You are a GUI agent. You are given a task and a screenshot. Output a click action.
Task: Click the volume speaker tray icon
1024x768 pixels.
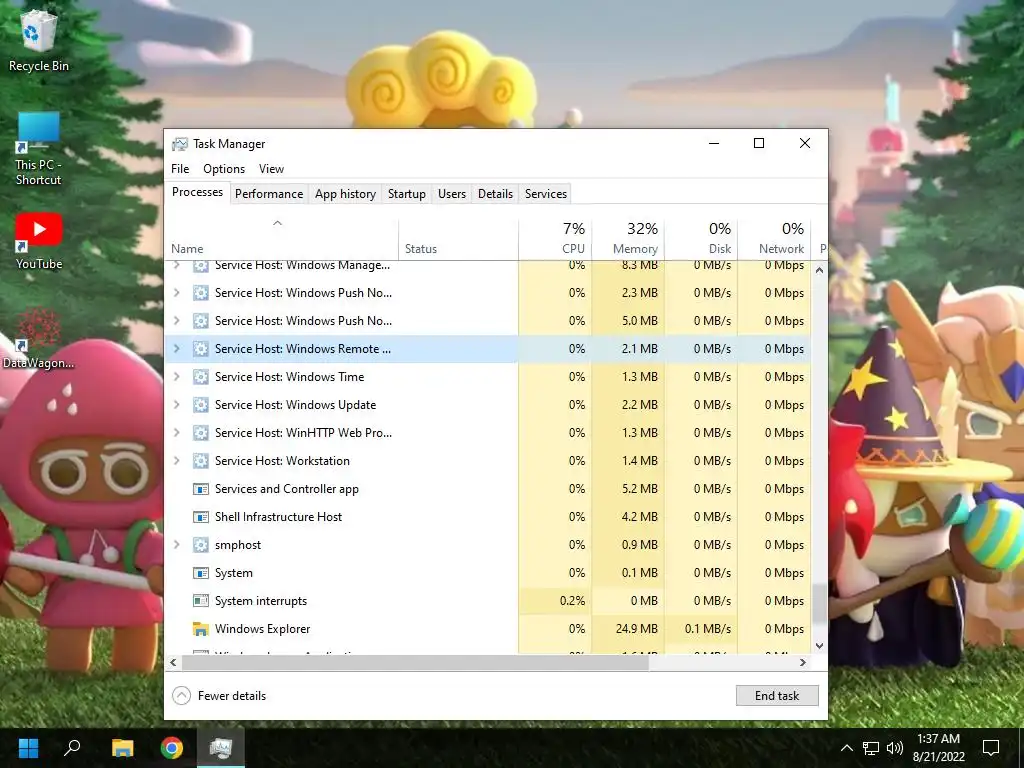click(x=895, y=748)
